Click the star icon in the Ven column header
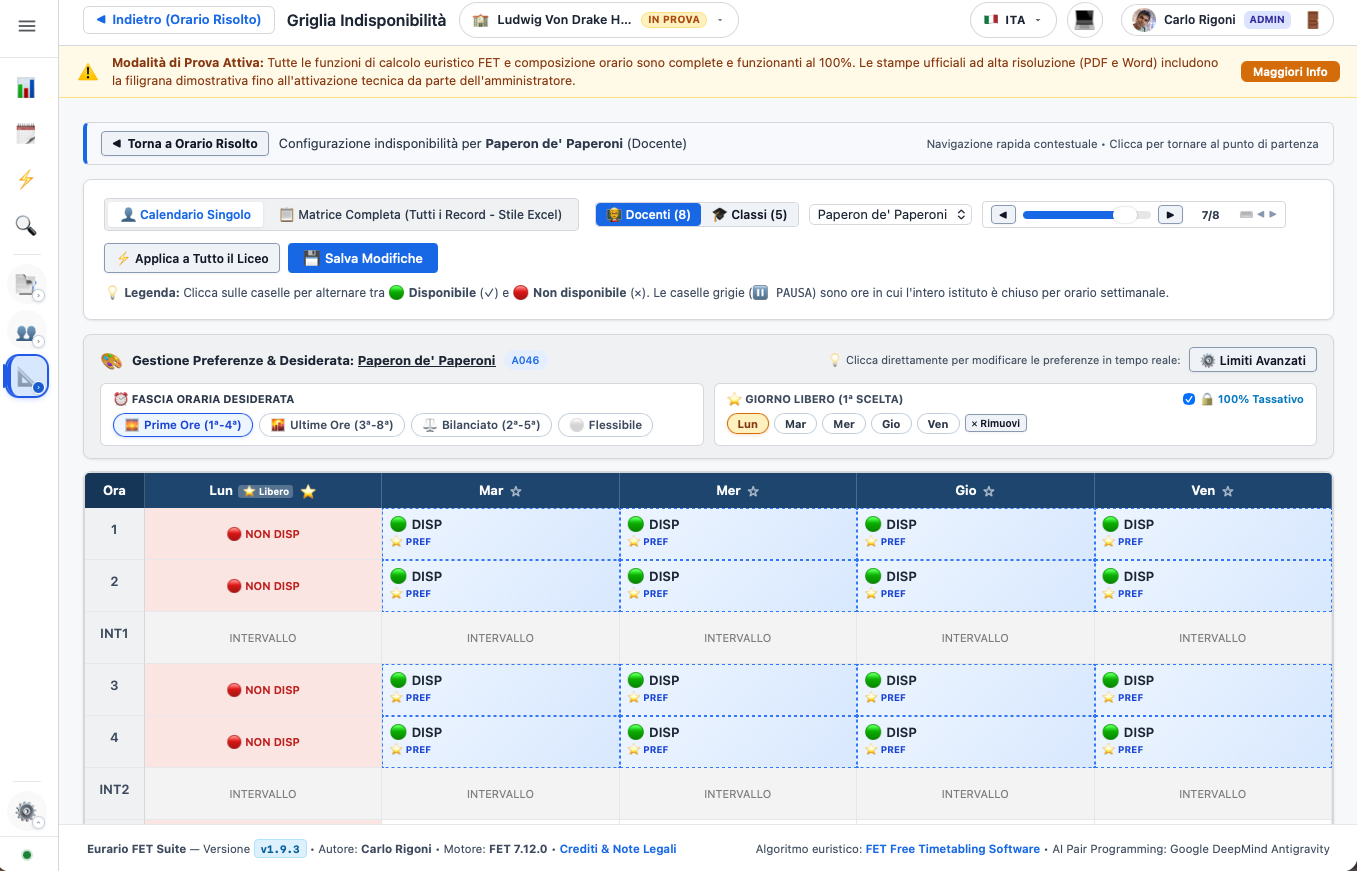 pos(1228,491)
